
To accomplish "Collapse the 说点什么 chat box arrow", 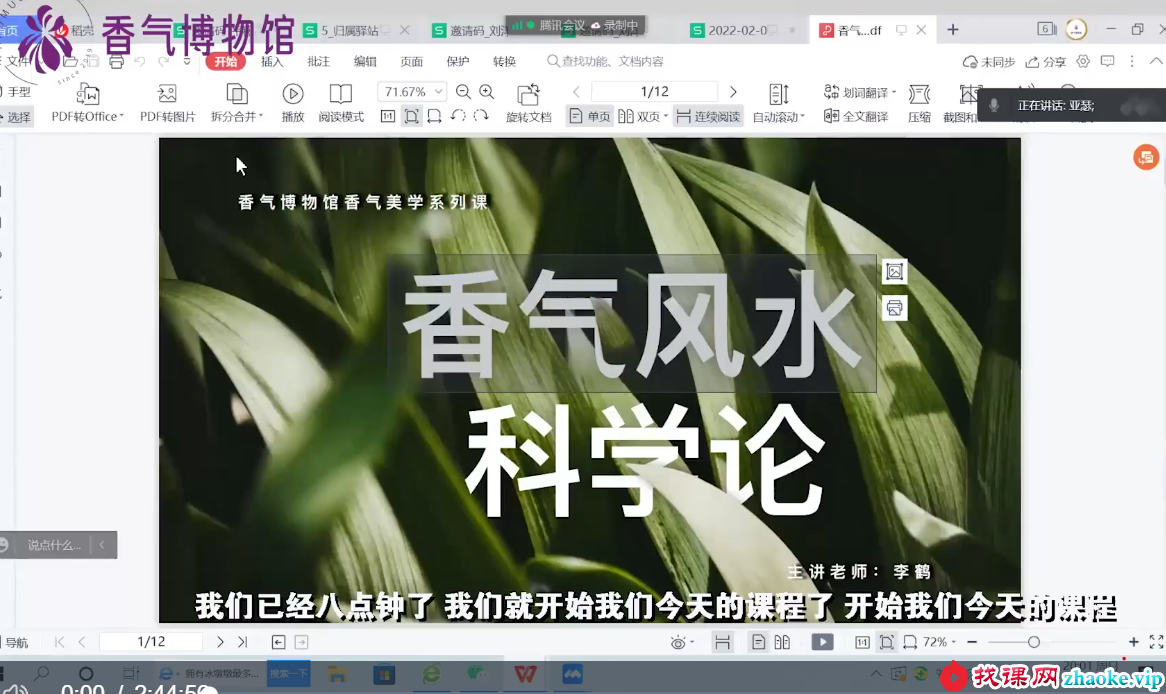I will tap(102, 545).
